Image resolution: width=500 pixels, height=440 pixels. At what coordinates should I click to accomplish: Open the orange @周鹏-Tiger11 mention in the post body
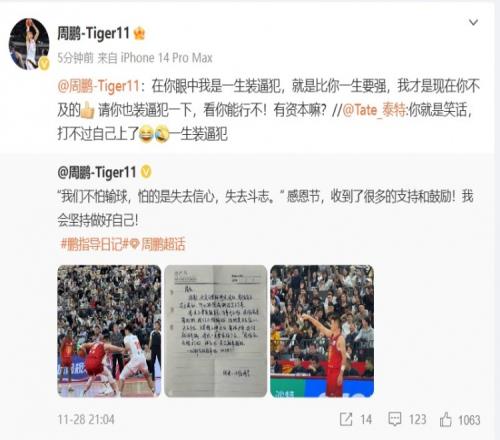tap(98, 86)
